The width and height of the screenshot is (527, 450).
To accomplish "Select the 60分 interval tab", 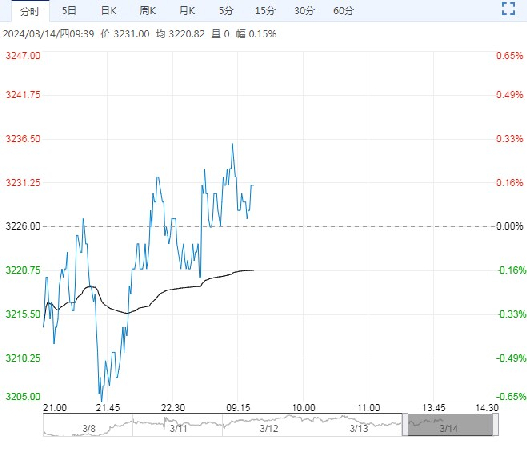I will tap(343, 11).
